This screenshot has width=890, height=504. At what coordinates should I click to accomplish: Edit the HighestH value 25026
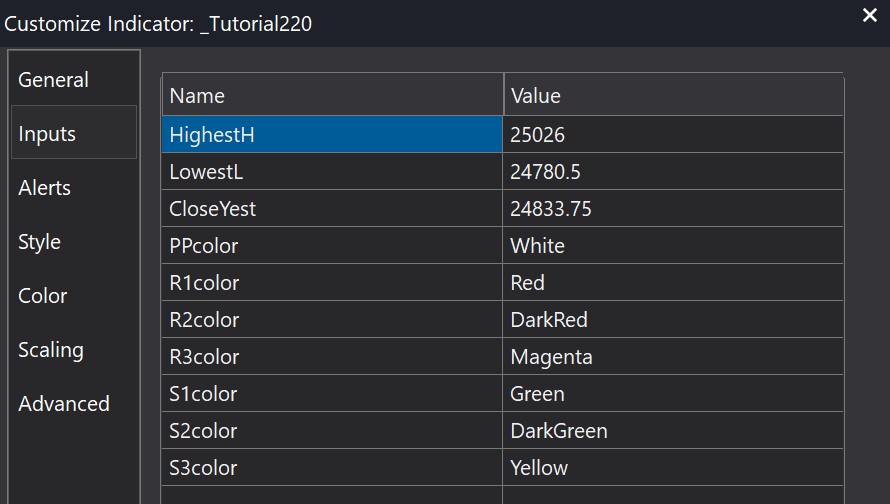pyautogui.click(x=673, y=134)
